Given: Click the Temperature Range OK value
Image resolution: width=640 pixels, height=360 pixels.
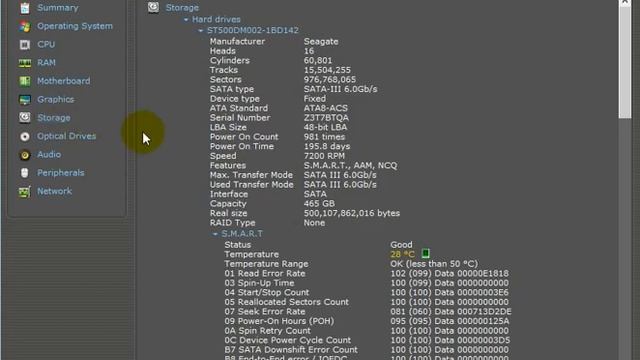Looking at the screenshot, I should tap(434, 264).
